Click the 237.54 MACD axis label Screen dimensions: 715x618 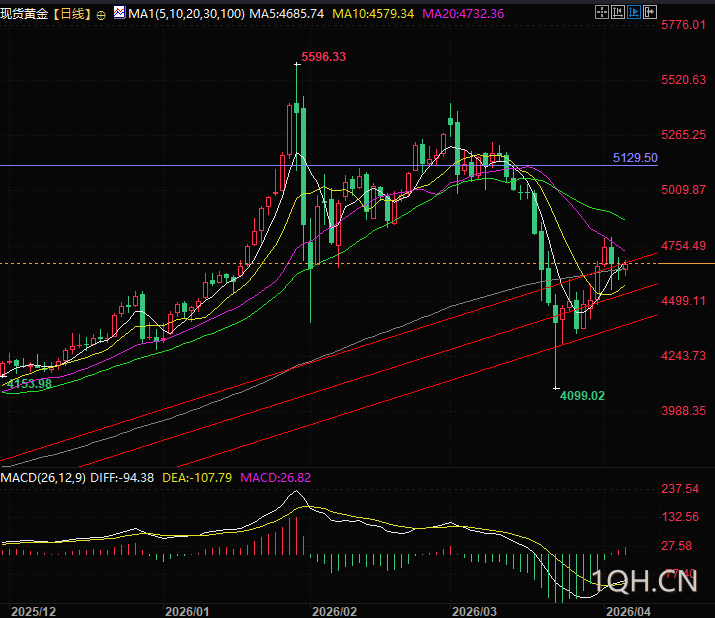click(x=680, y=489)
